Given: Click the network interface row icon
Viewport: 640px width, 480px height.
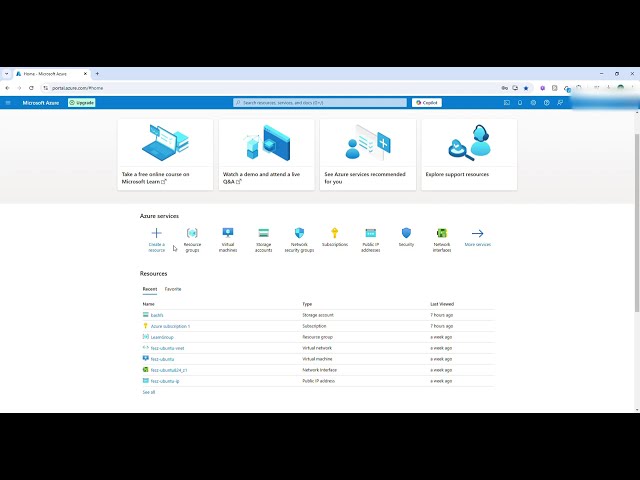Looking at the screenshot, I should coord(145,369).
